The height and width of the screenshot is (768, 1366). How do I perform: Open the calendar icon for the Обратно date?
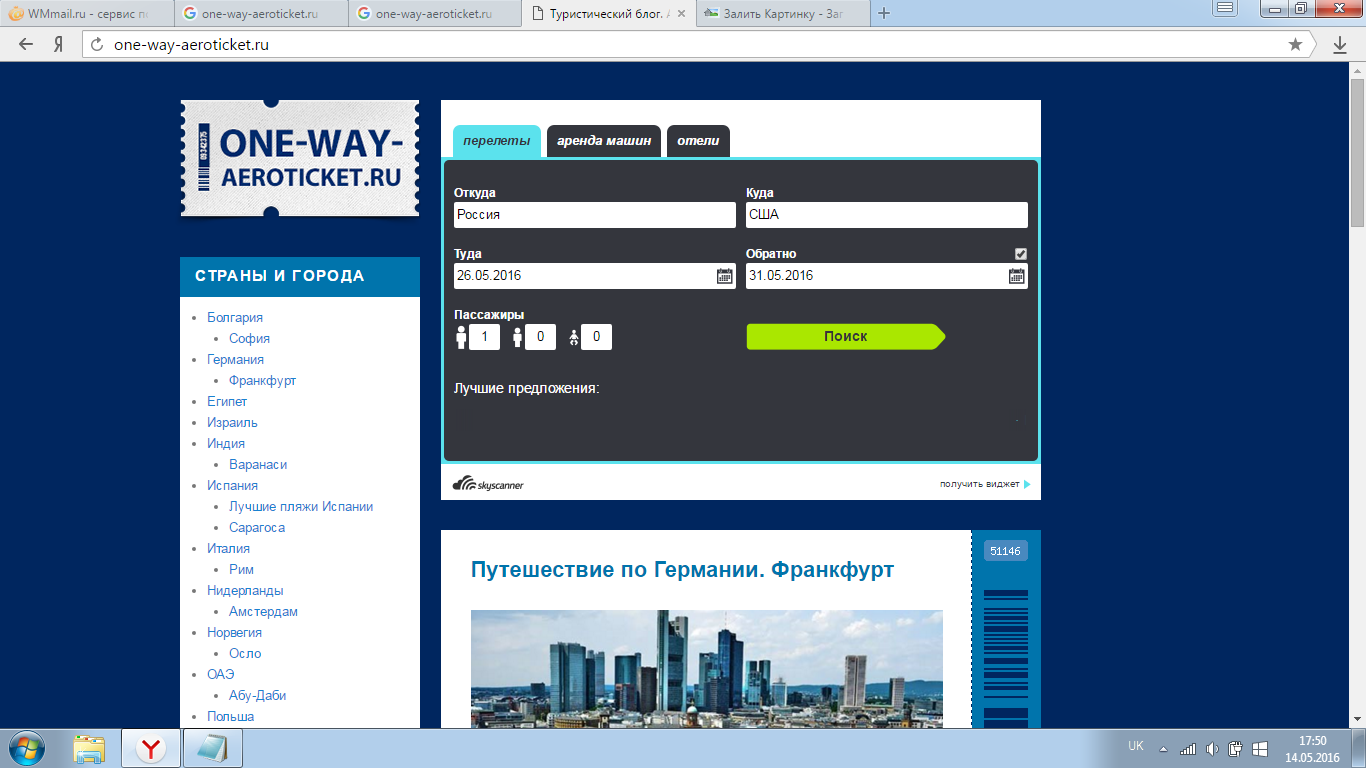point(1017,276)
